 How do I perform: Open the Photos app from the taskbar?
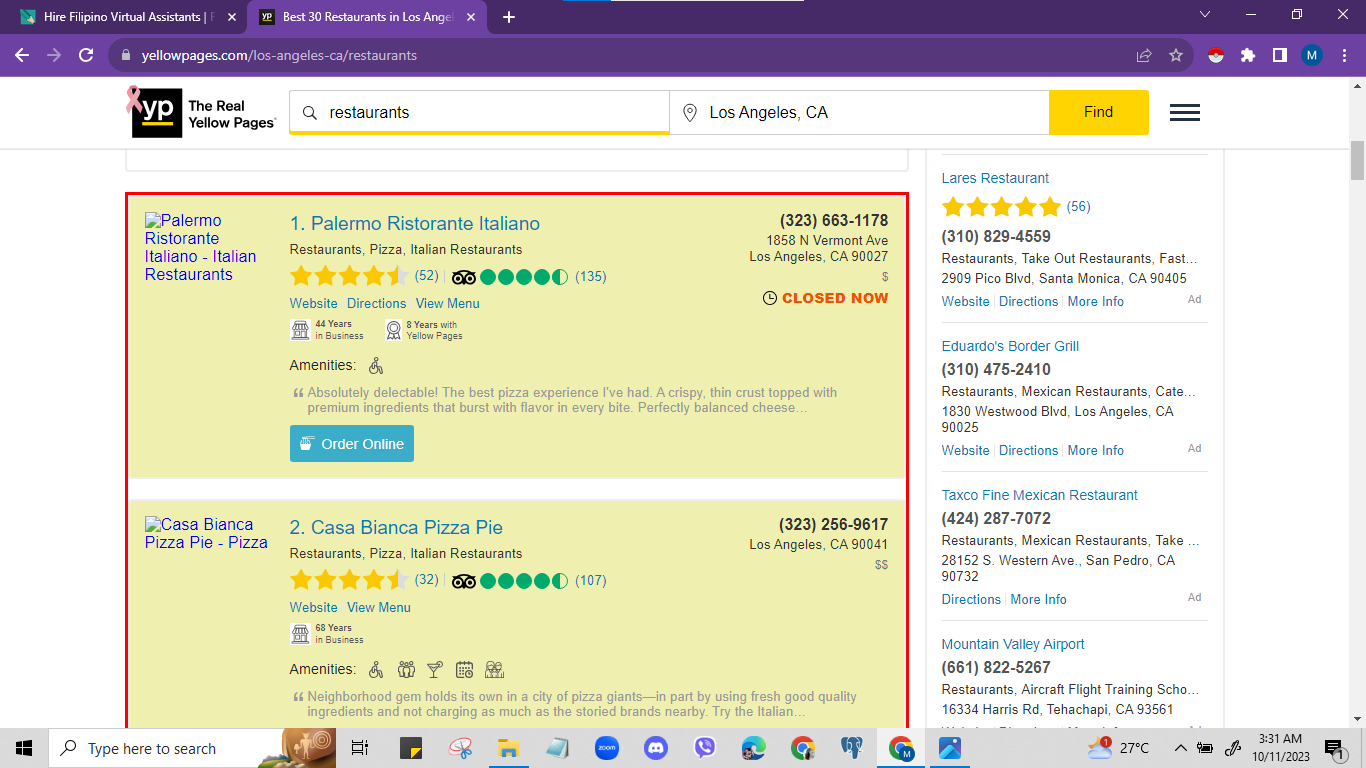pos(950,748)
